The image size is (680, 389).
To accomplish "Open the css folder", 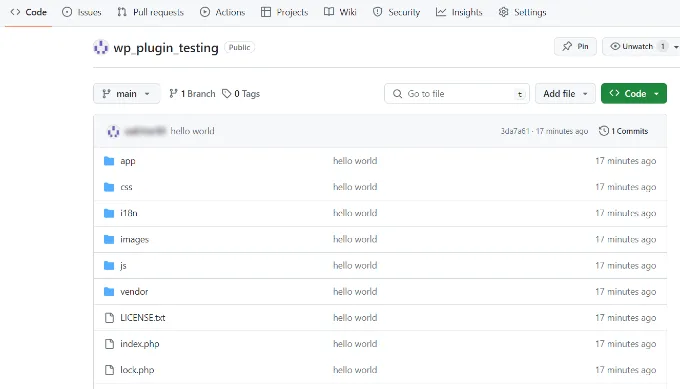I will 126,187.
